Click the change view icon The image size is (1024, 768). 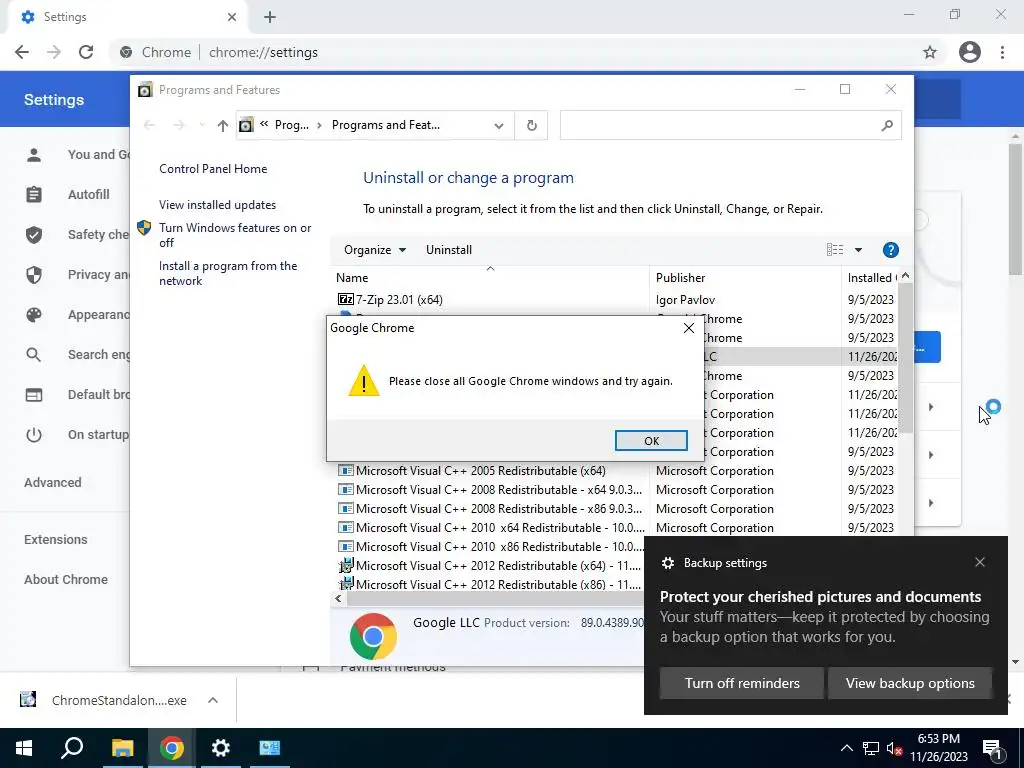click(x=835, y=249)
